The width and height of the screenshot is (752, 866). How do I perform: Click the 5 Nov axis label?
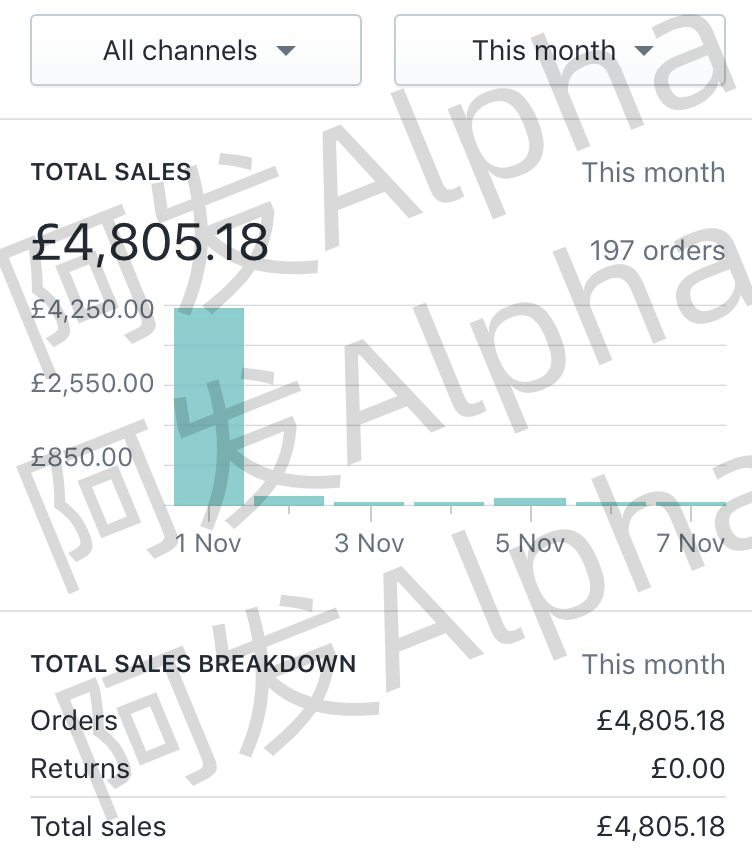[x=529, y=543]
